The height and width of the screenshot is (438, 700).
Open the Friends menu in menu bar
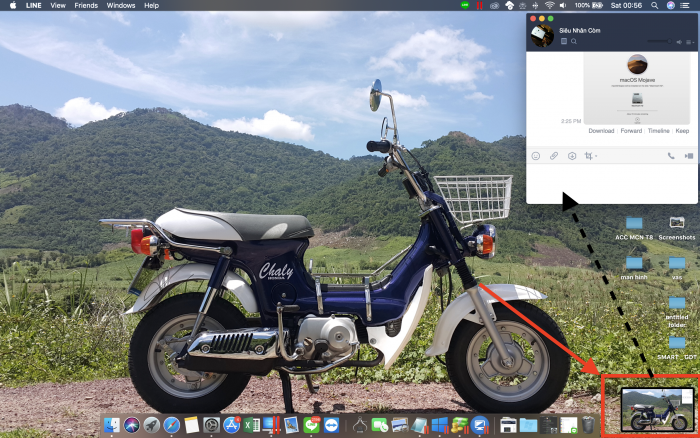(86, 5)
